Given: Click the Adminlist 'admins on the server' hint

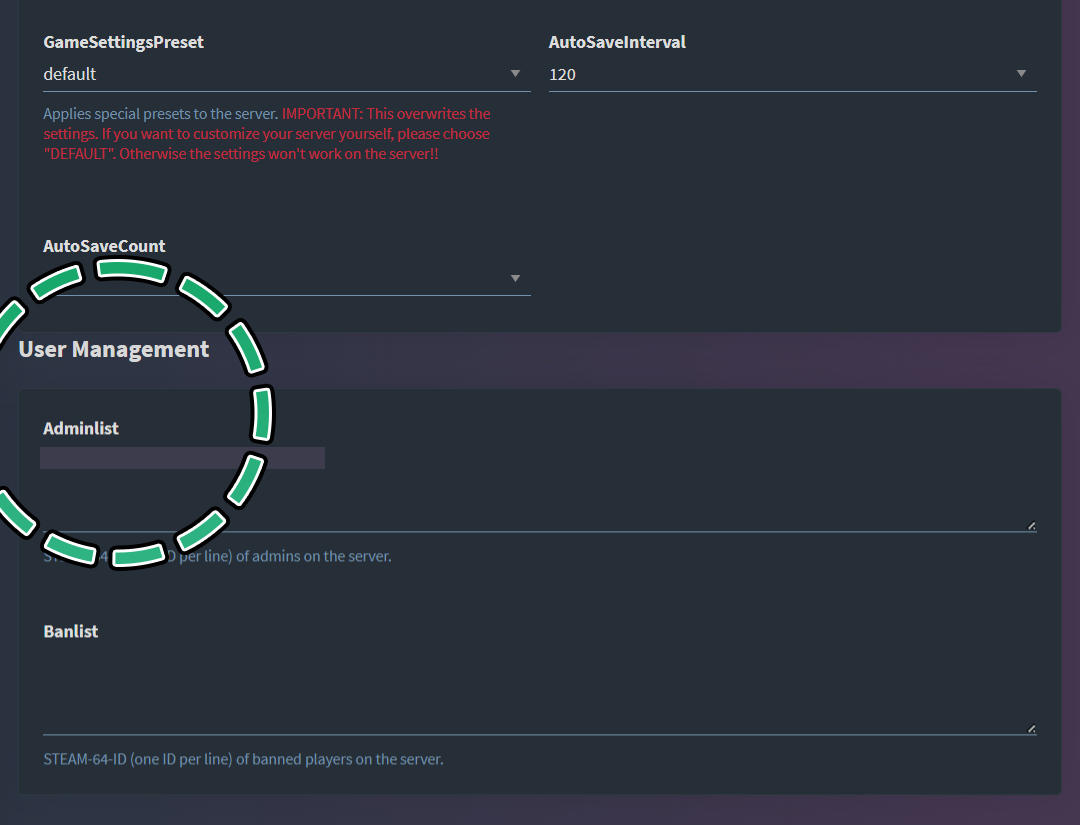Looking at the screenshot, I should (x=300, y=556).
